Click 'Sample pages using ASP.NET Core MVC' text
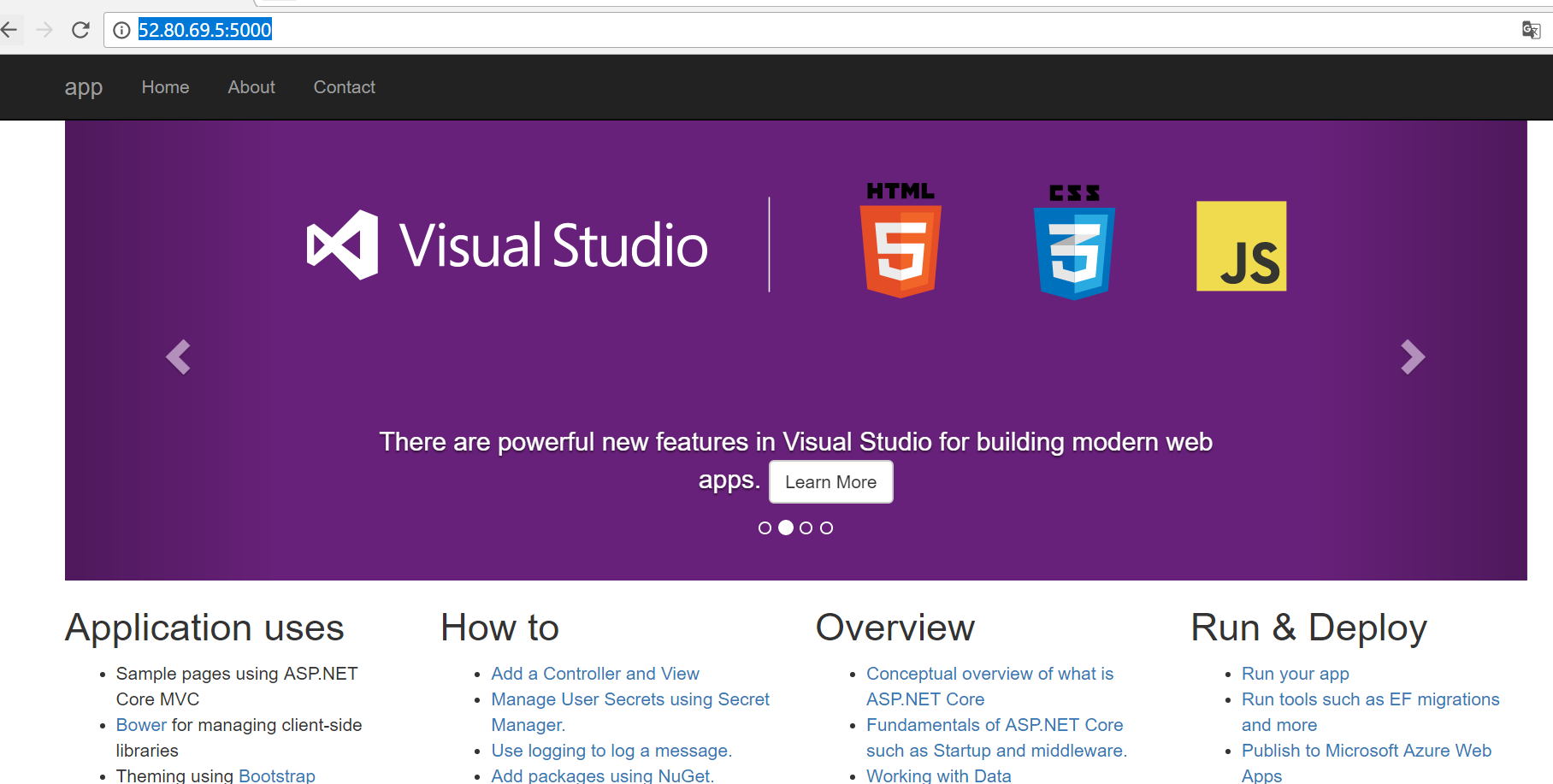1553x784 pixels. pyautogui.click(x=237, y=687)
